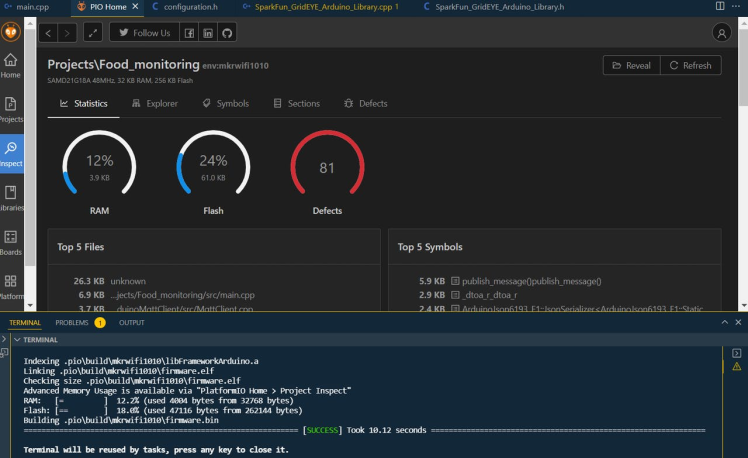Switch to the Defects tab
This screenshot has height=458, width=748.
coord(366,104)
